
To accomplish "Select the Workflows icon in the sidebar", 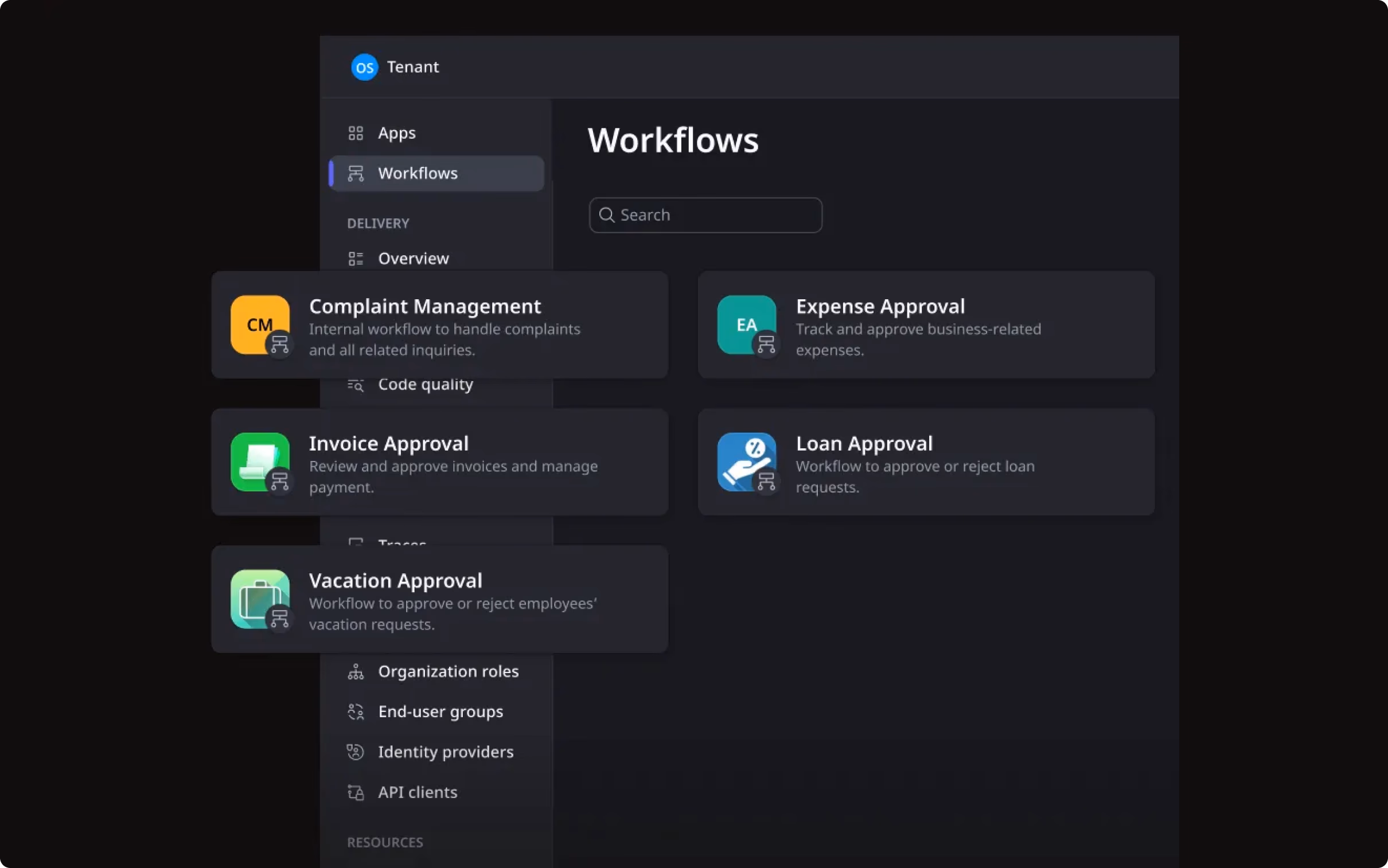I will pos(356,173).
